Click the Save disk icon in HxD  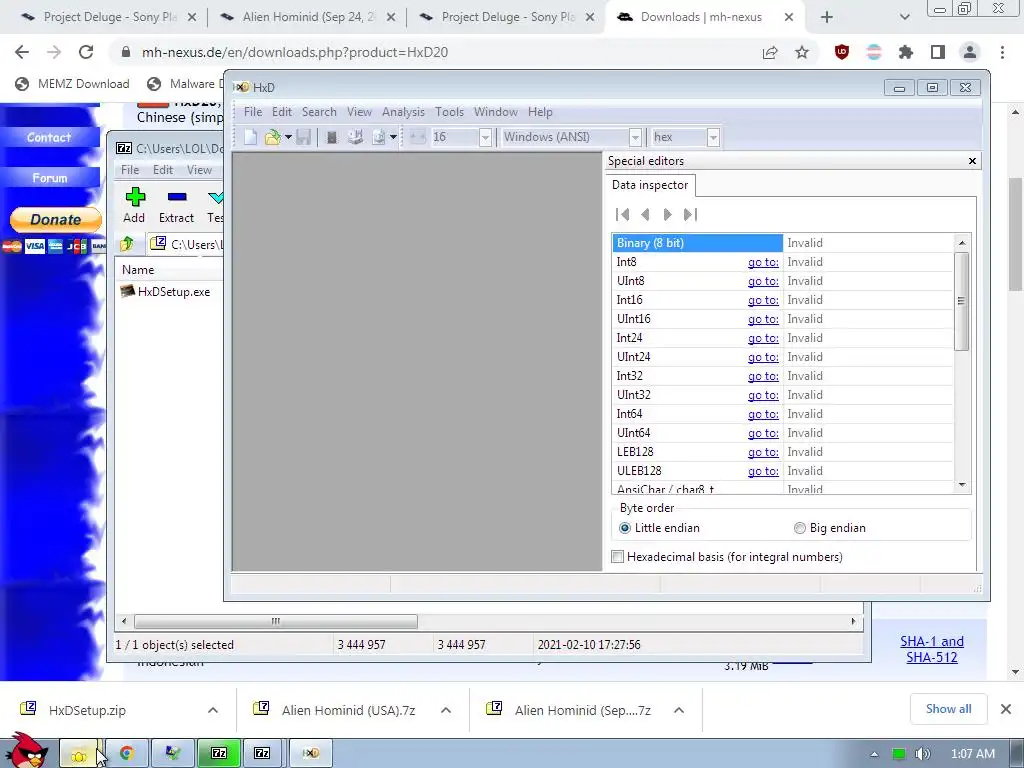pos(304,136)
